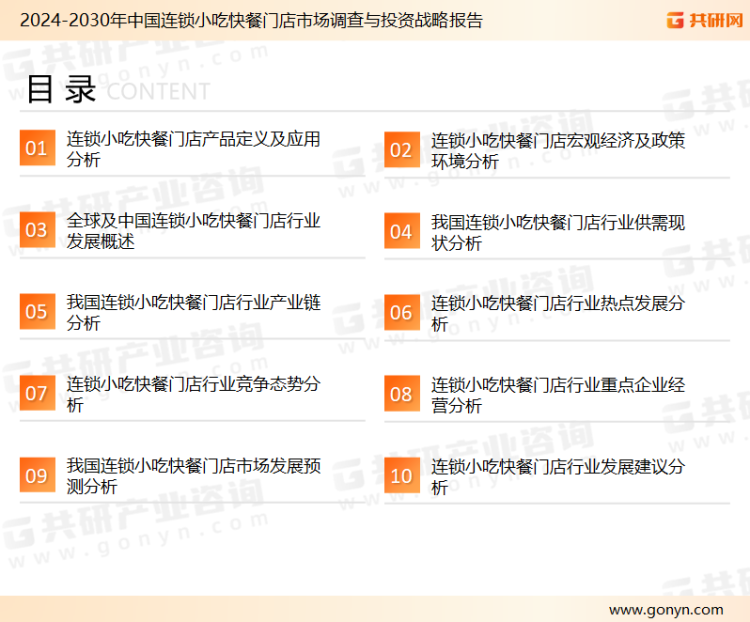Visit www.gonyn.com link in footer
Viewport: 750px width, 622px height.
pyautogui.click(x=666, y=610)
